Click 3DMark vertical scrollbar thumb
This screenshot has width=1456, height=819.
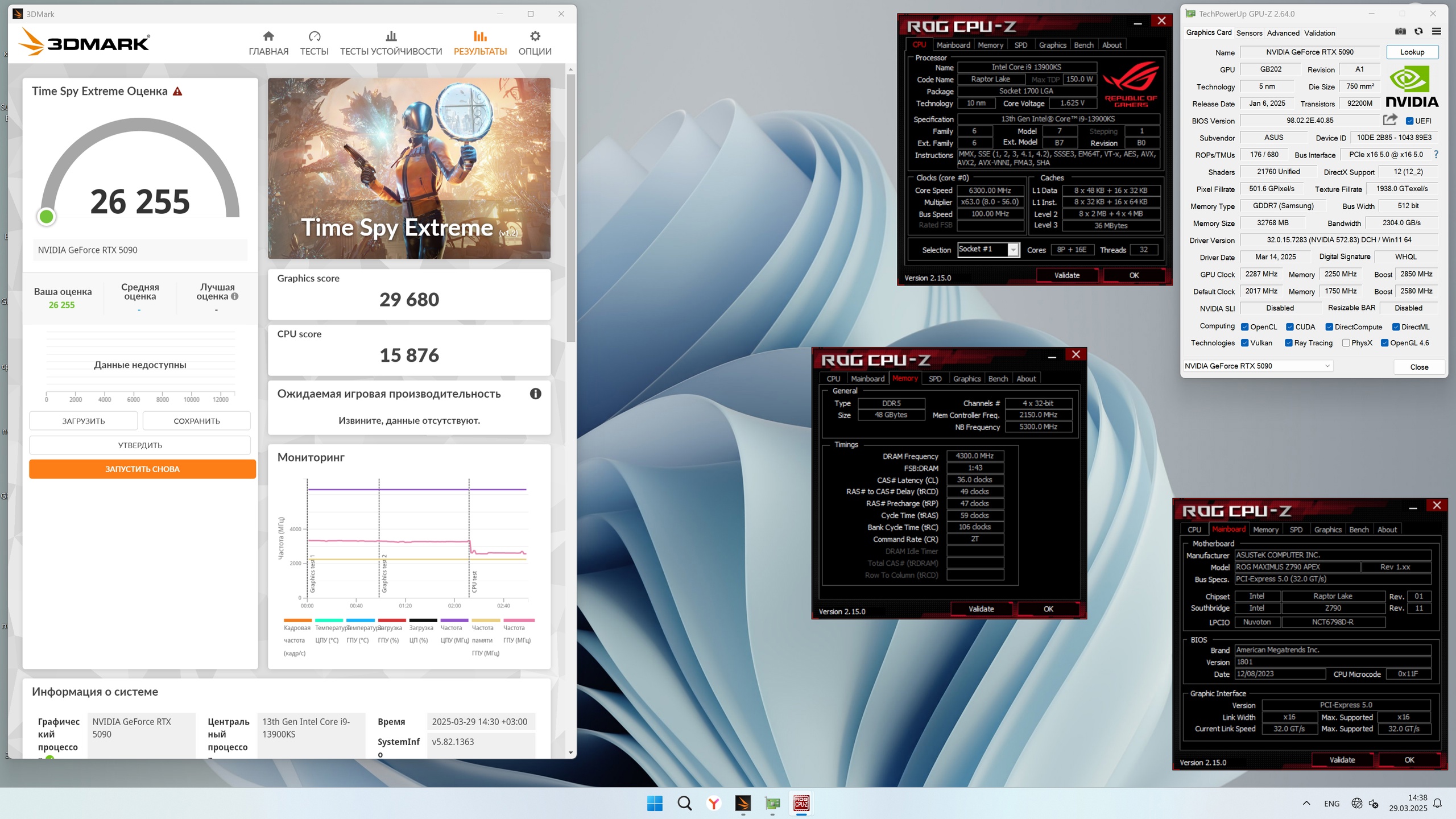[570, 208]
